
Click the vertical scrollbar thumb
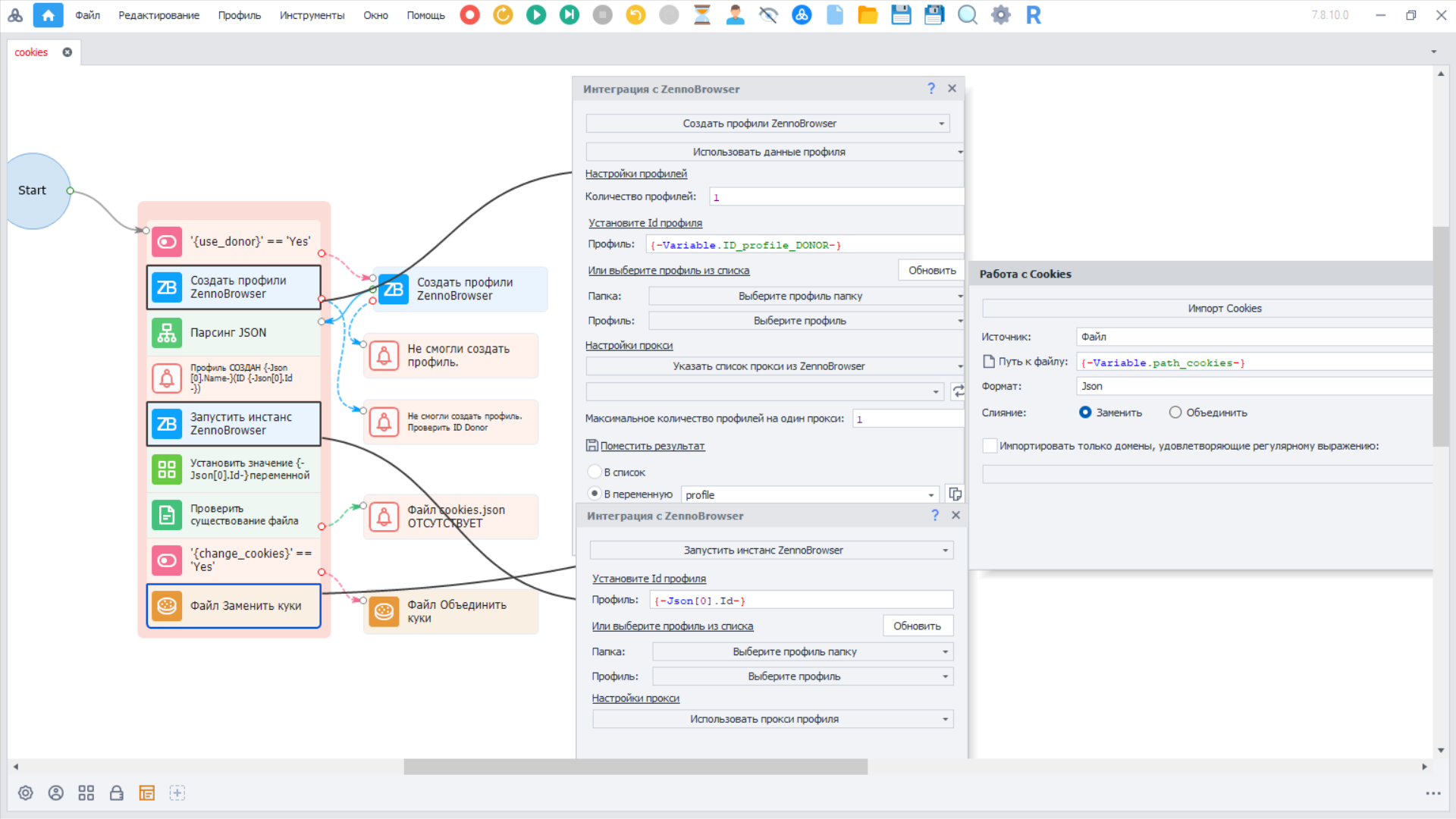(1440, 336)
